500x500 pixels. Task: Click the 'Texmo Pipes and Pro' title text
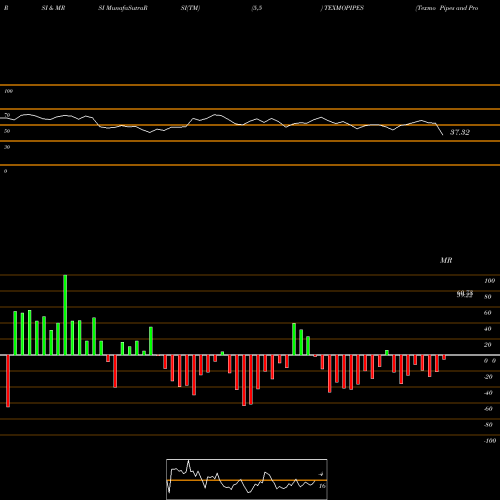[447, 8]
